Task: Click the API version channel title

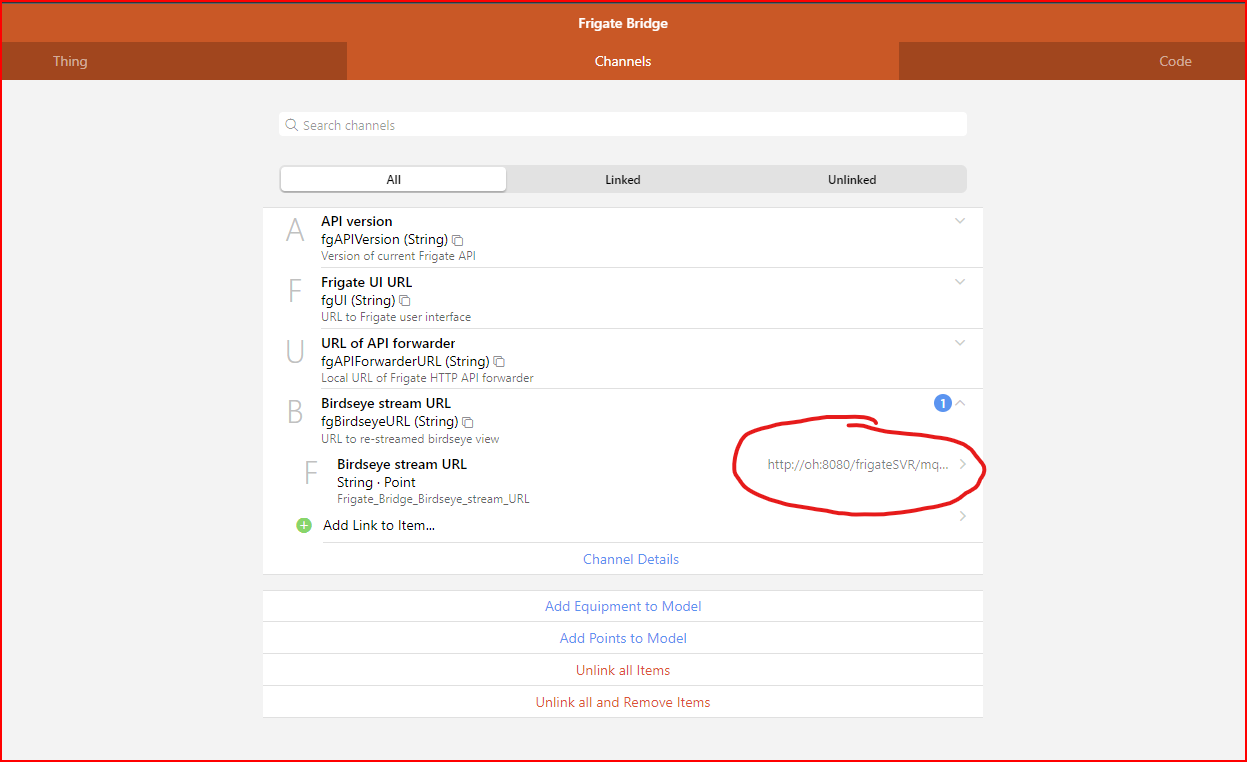Action: click(x=357, y=221)
